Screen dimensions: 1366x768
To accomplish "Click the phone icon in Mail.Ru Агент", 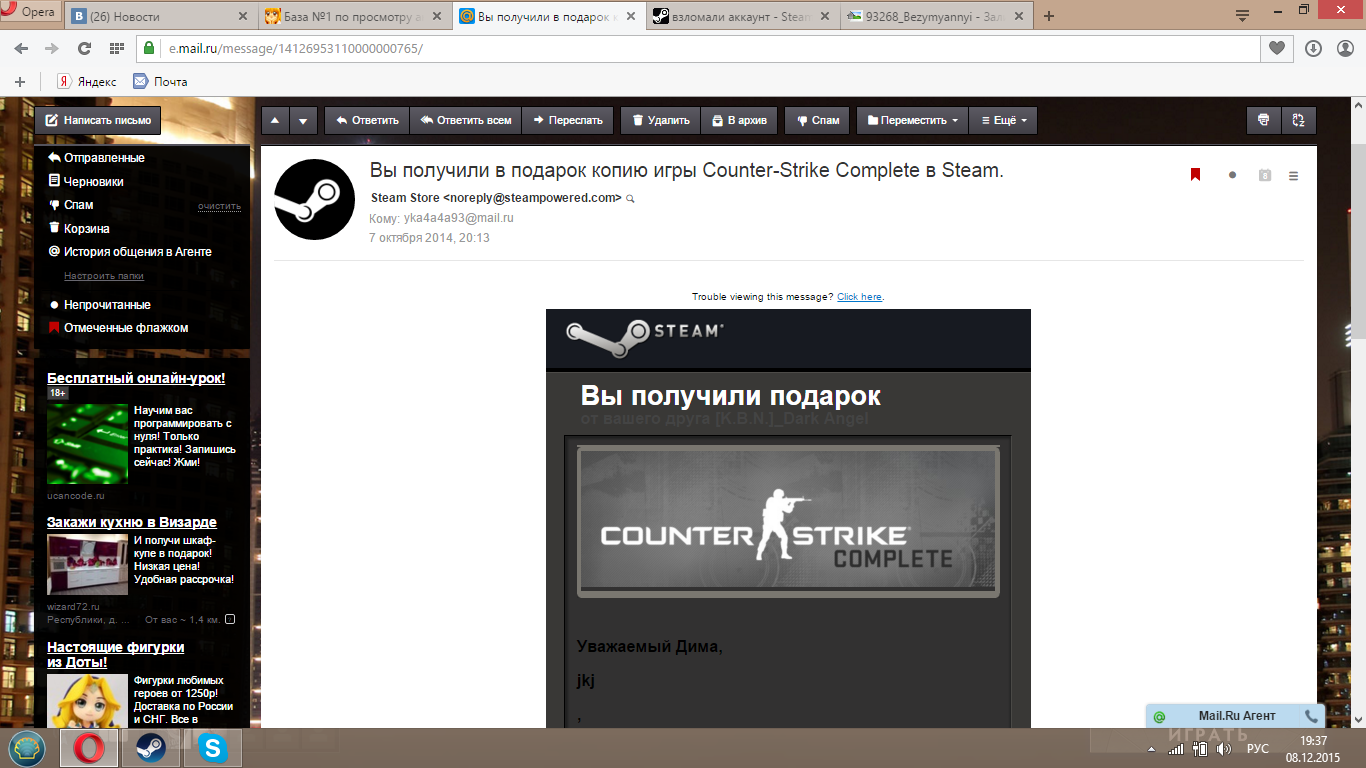I will pos(1311,716).
